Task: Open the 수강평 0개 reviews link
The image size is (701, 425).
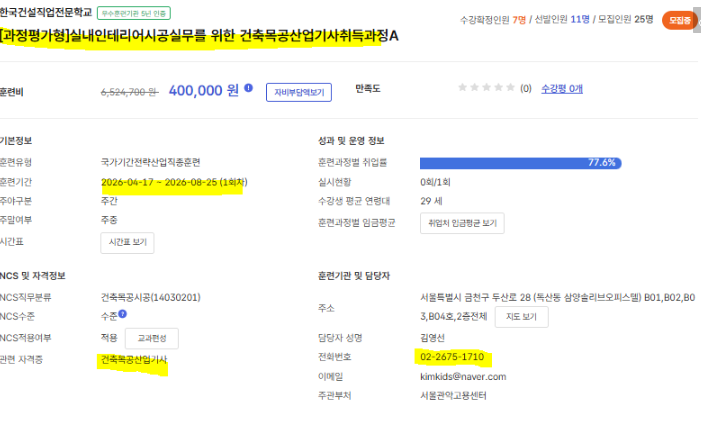Action: click(562, 89)
